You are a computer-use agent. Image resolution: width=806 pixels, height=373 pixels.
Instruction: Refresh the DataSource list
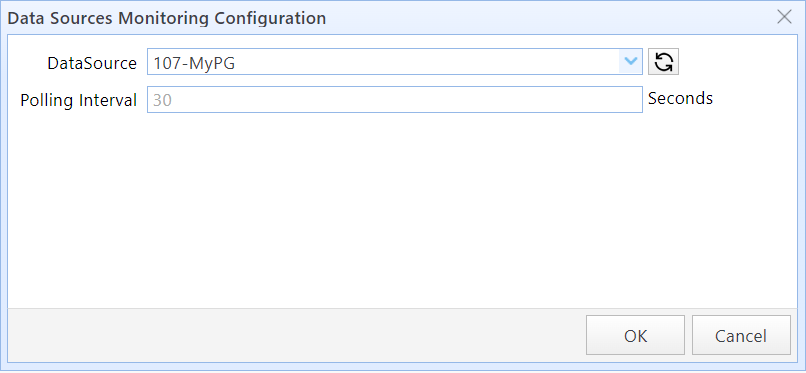point(663,62)
